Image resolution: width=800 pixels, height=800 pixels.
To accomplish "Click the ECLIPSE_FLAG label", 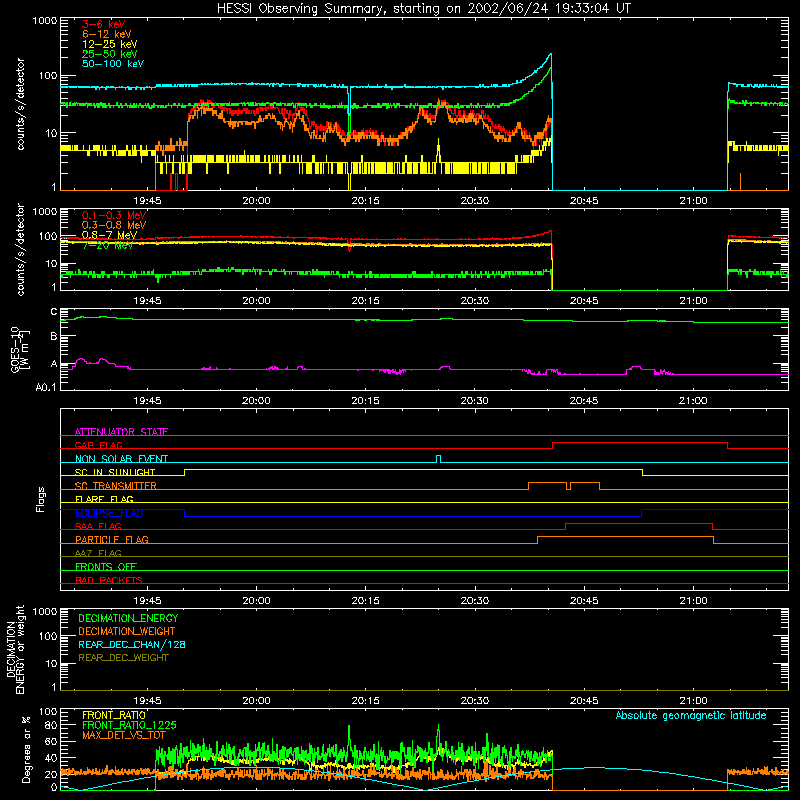I will point(109,513).
